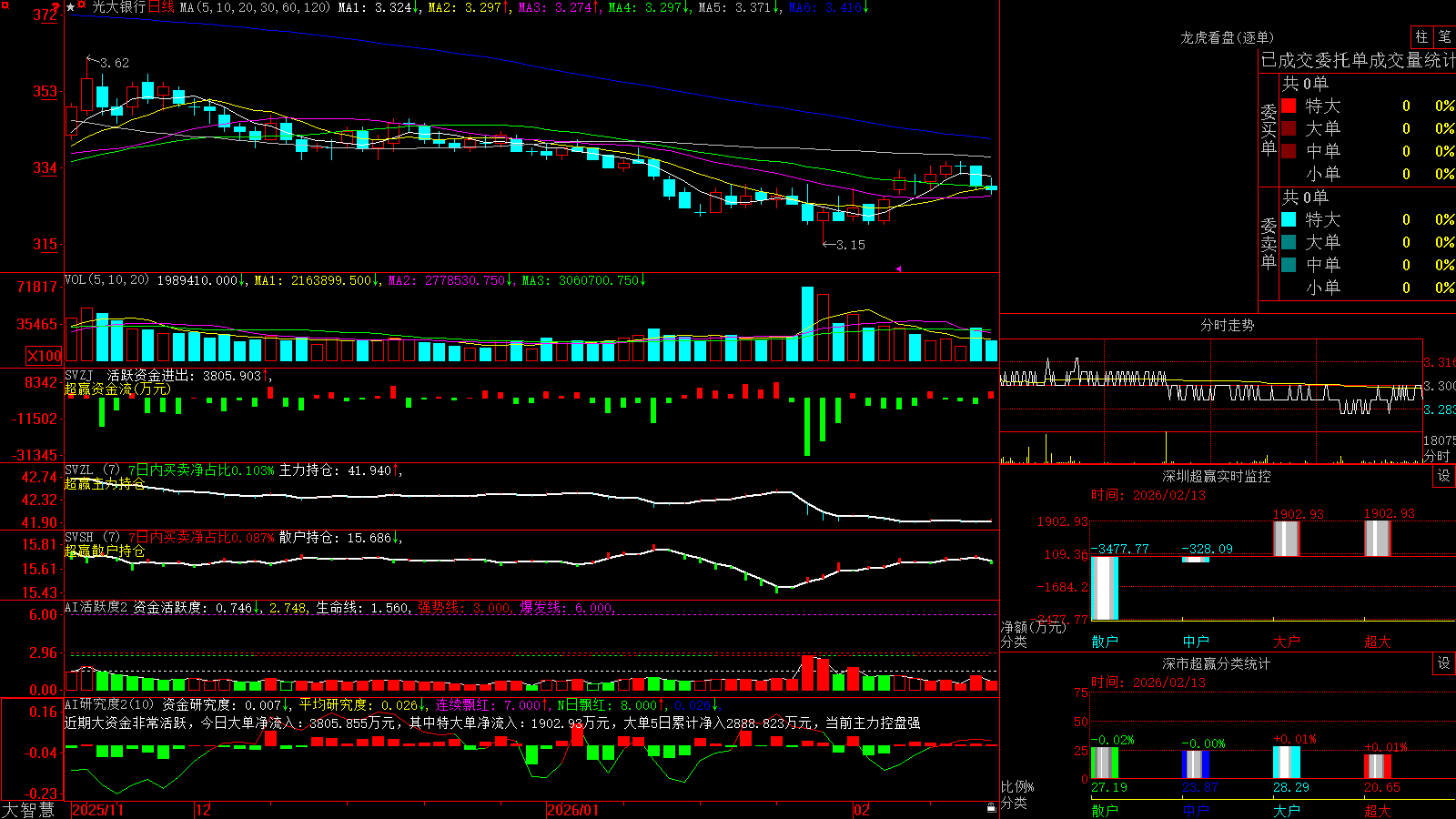Viewport: 1456px width, 819px height.
Task: Click the red 特大 buy order swatch
Action: 1289,106
